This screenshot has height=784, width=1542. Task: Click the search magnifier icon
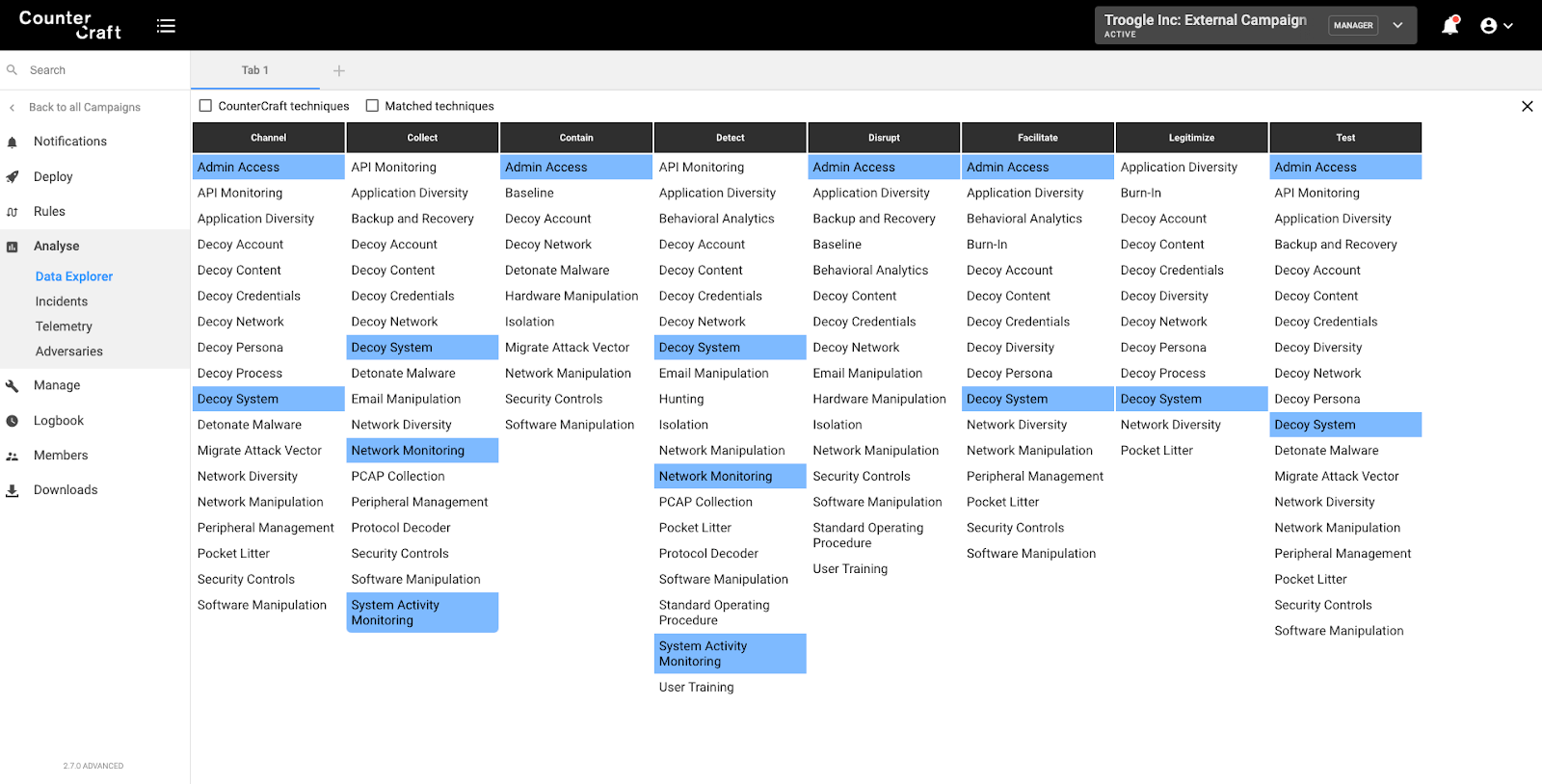tap(13, 70)
